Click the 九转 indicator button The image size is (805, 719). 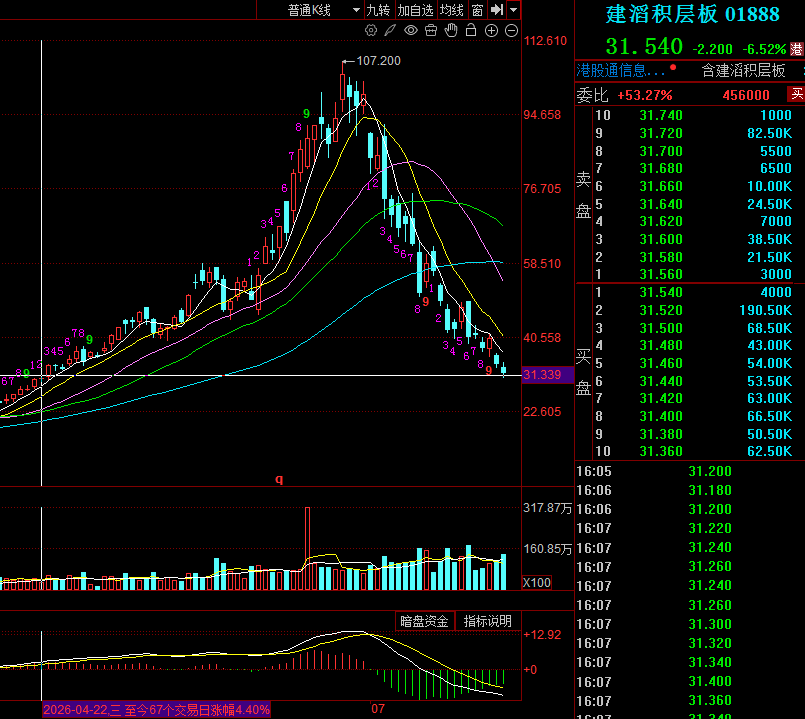click(x=378, y=10)
